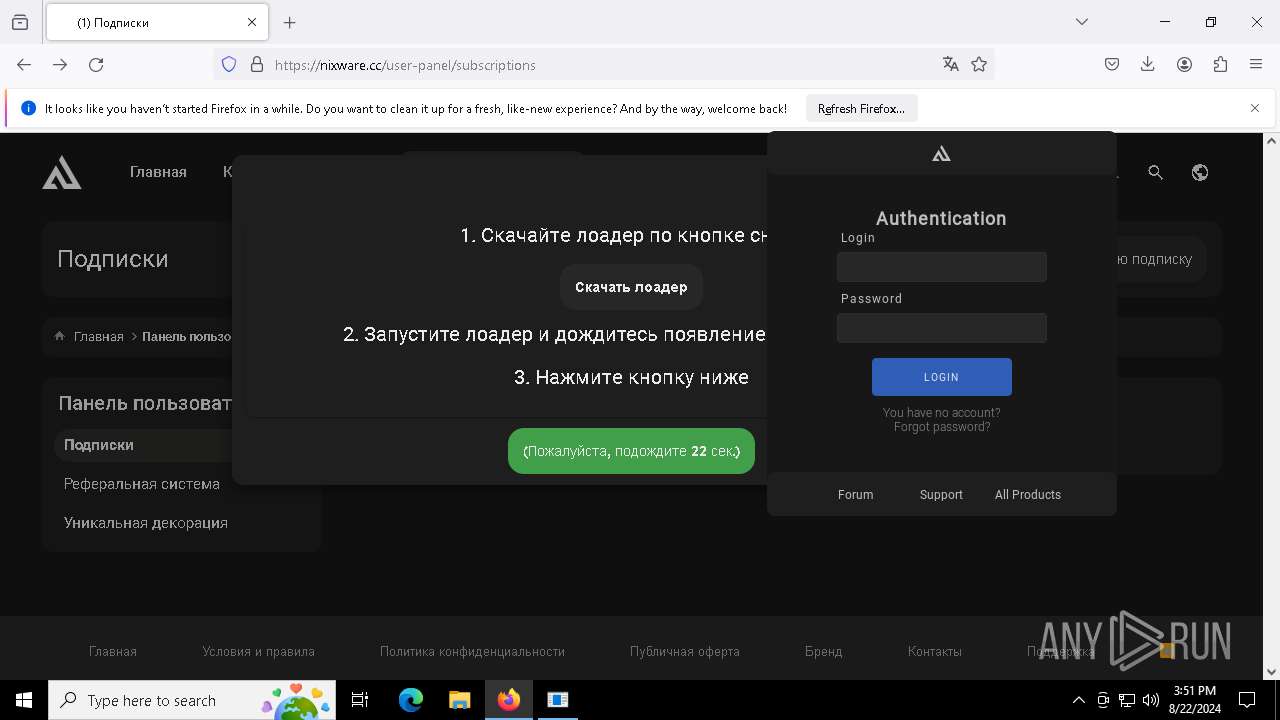Launch Microsoft Edge from the taskbar
This screenshot has height=720, width=1280.
pos(411,700)
